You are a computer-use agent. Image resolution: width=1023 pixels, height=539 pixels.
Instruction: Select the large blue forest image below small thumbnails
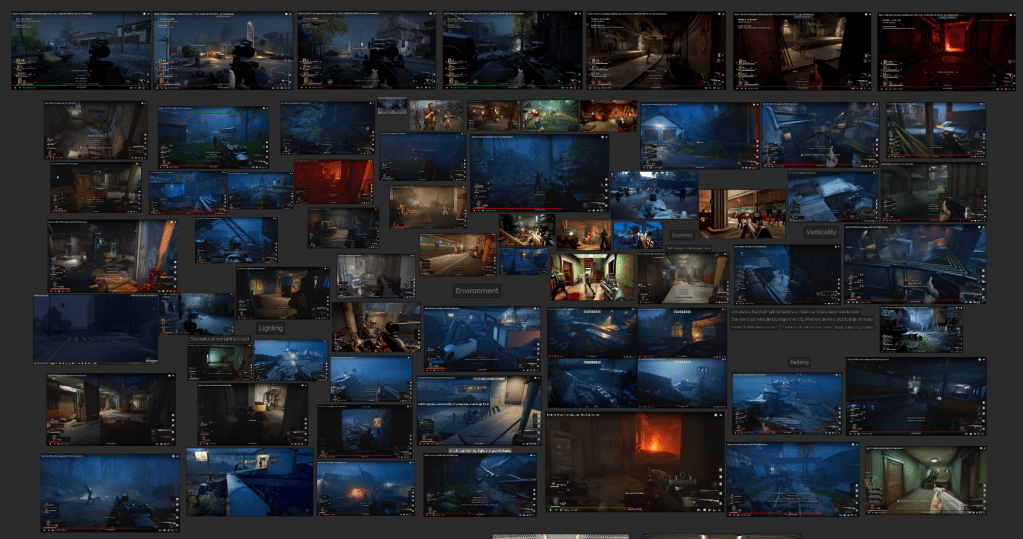pos(538,172)
